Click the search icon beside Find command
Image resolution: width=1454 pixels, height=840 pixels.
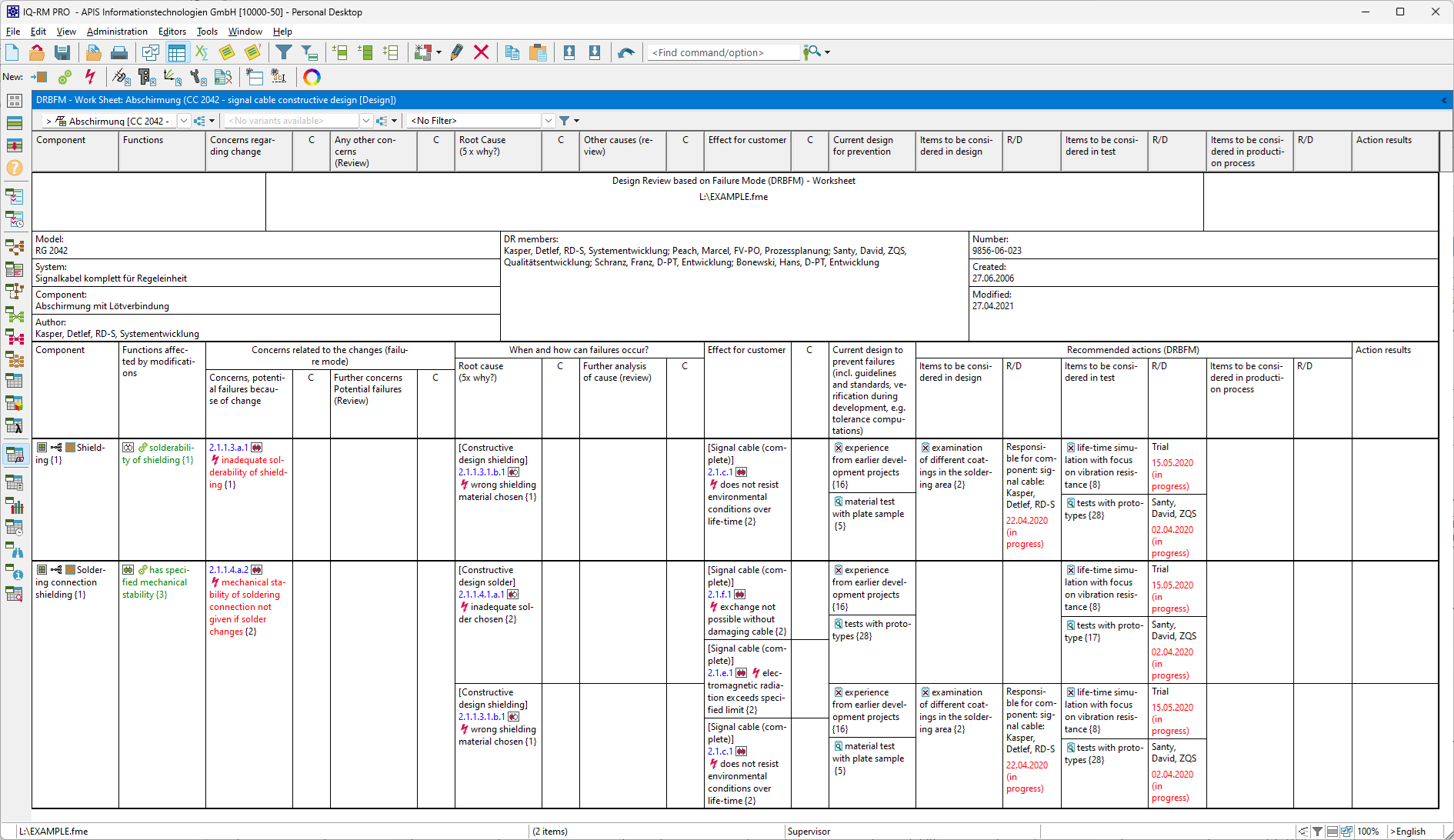click(812, 52)
